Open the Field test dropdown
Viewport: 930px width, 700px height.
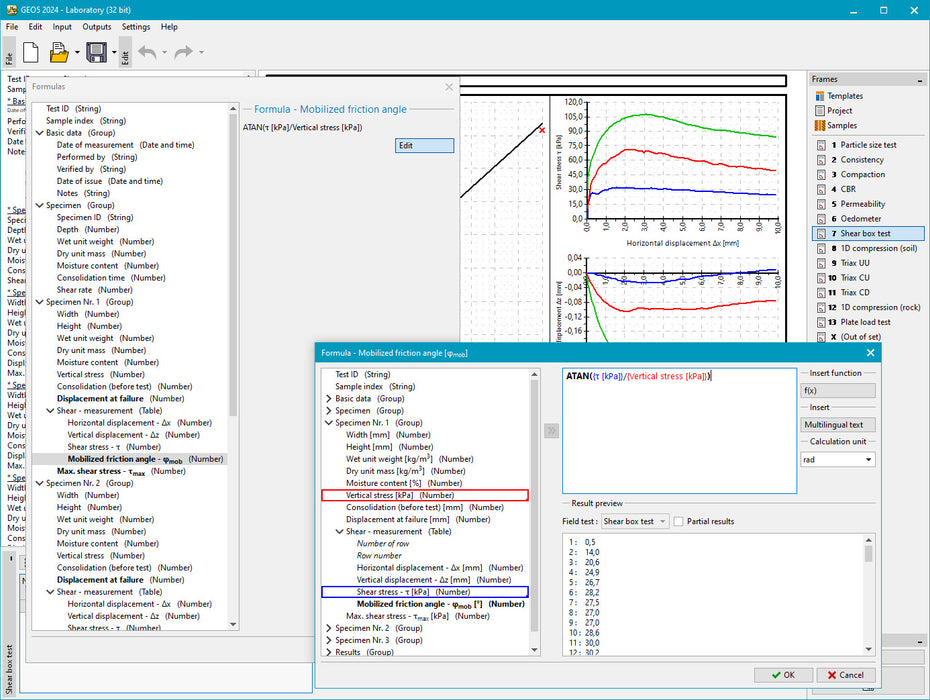(x=635, y=521)
